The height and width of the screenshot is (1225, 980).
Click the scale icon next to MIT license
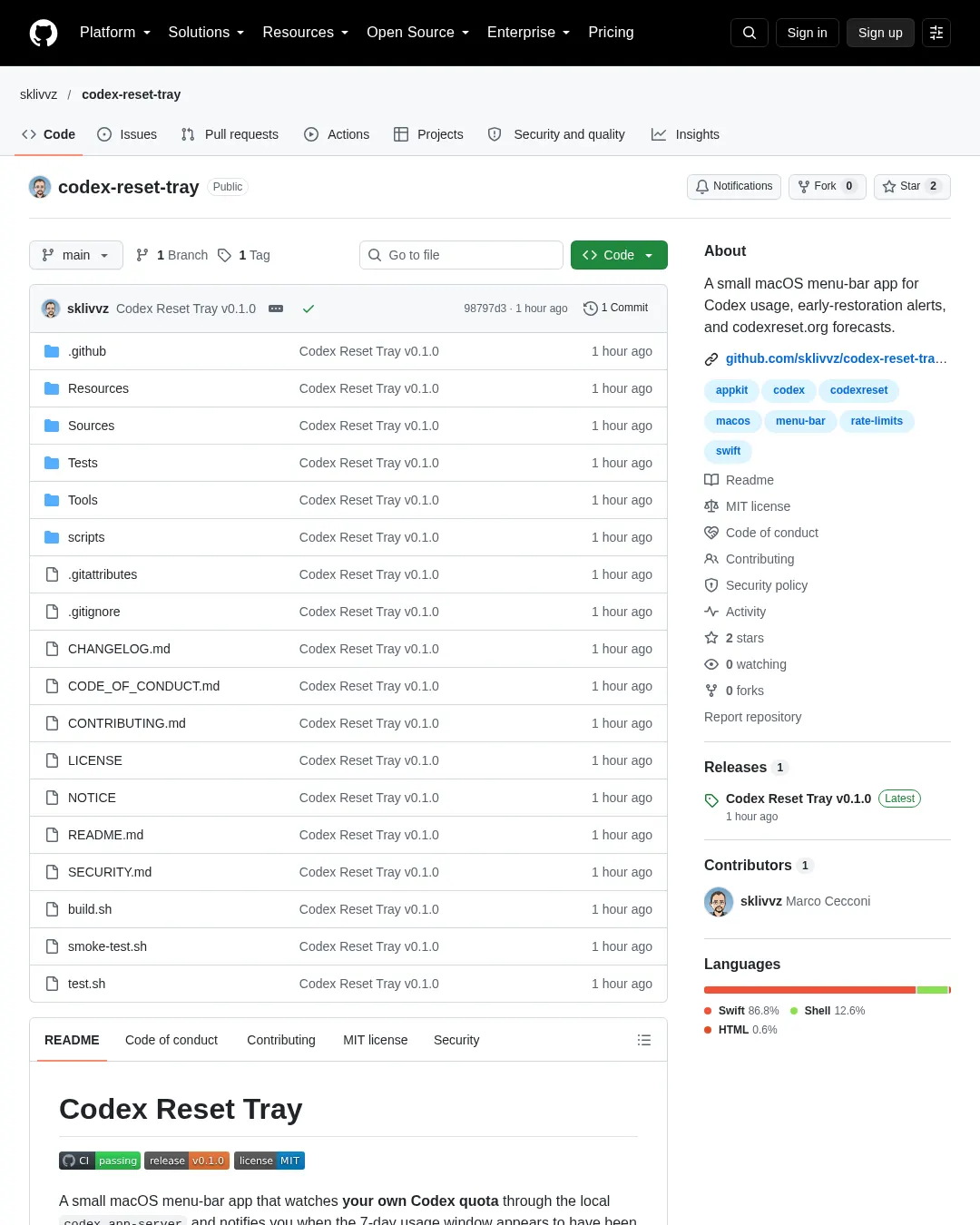click(711, 506)
